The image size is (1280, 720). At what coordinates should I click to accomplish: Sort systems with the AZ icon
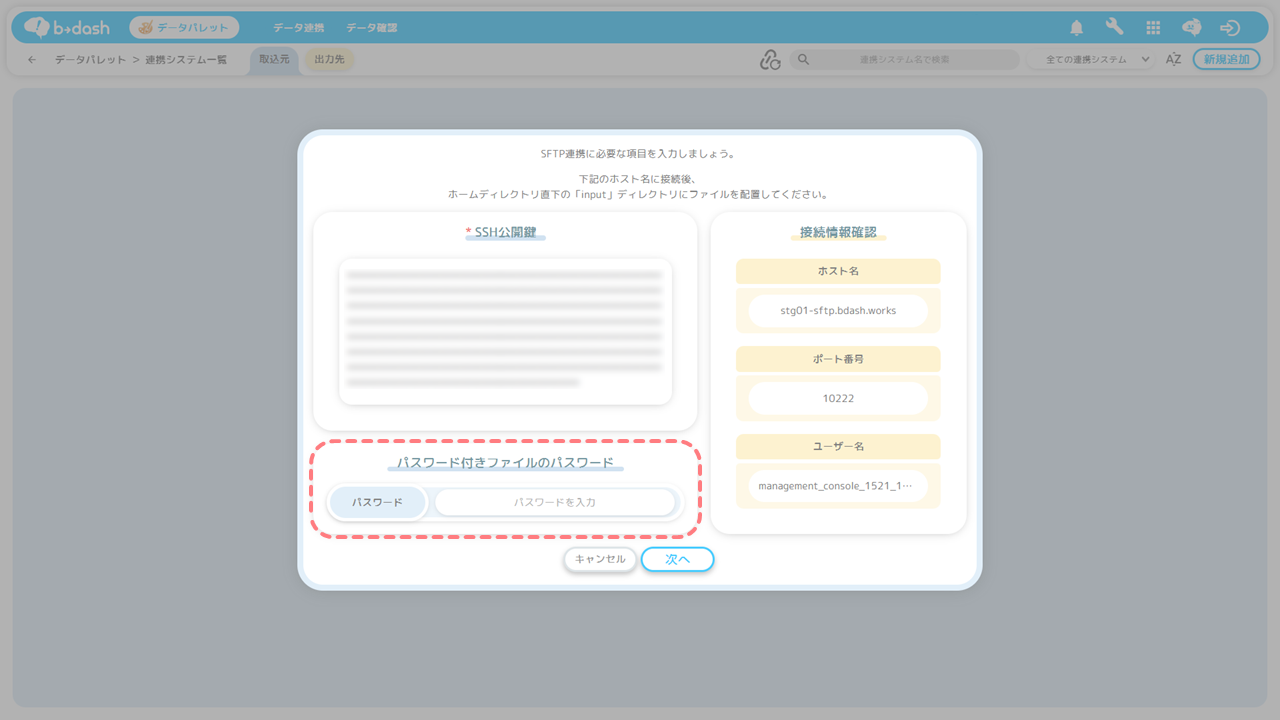pyautogui.click(x=1173, y=60)
